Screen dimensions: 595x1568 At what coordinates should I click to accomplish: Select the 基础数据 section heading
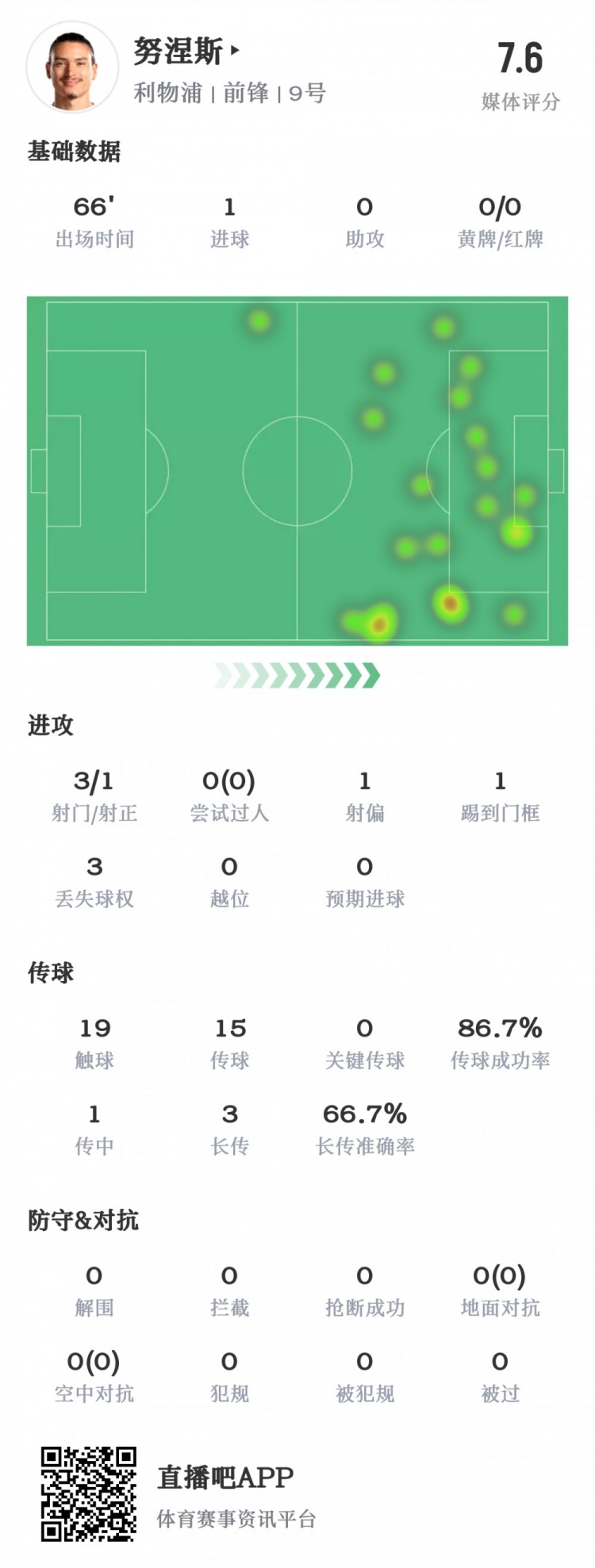pyautogui.click(x=74, y=151)
